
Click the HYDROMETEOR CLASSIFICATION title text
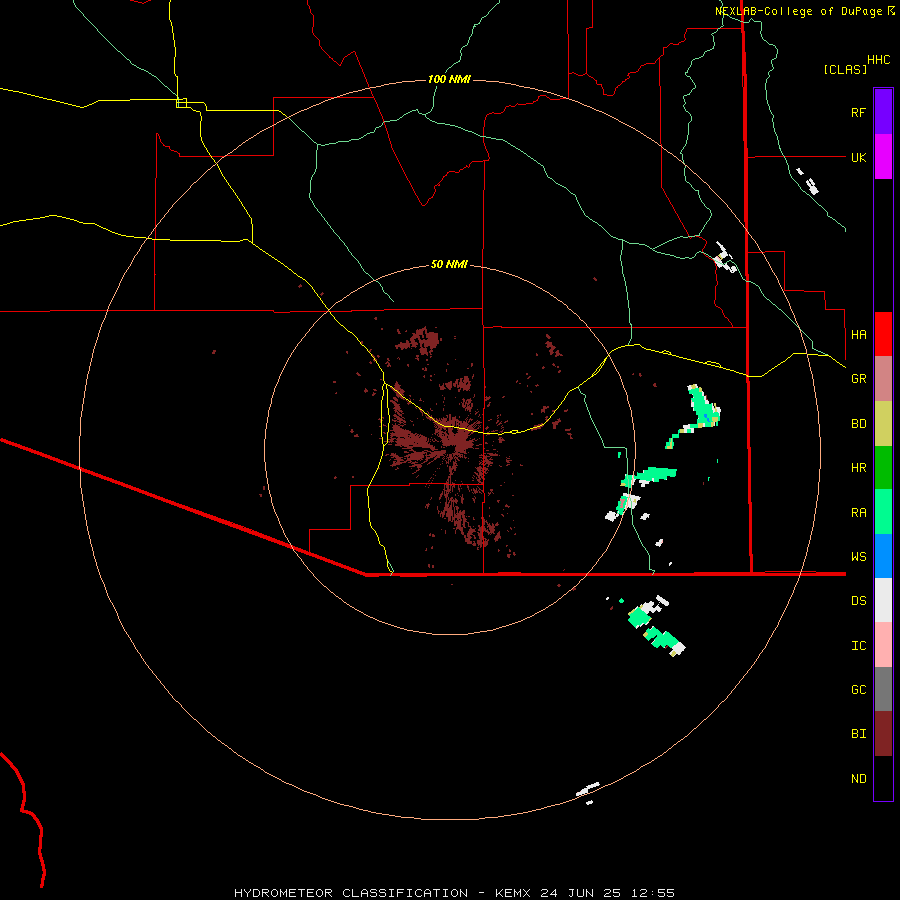coord(351,893)
